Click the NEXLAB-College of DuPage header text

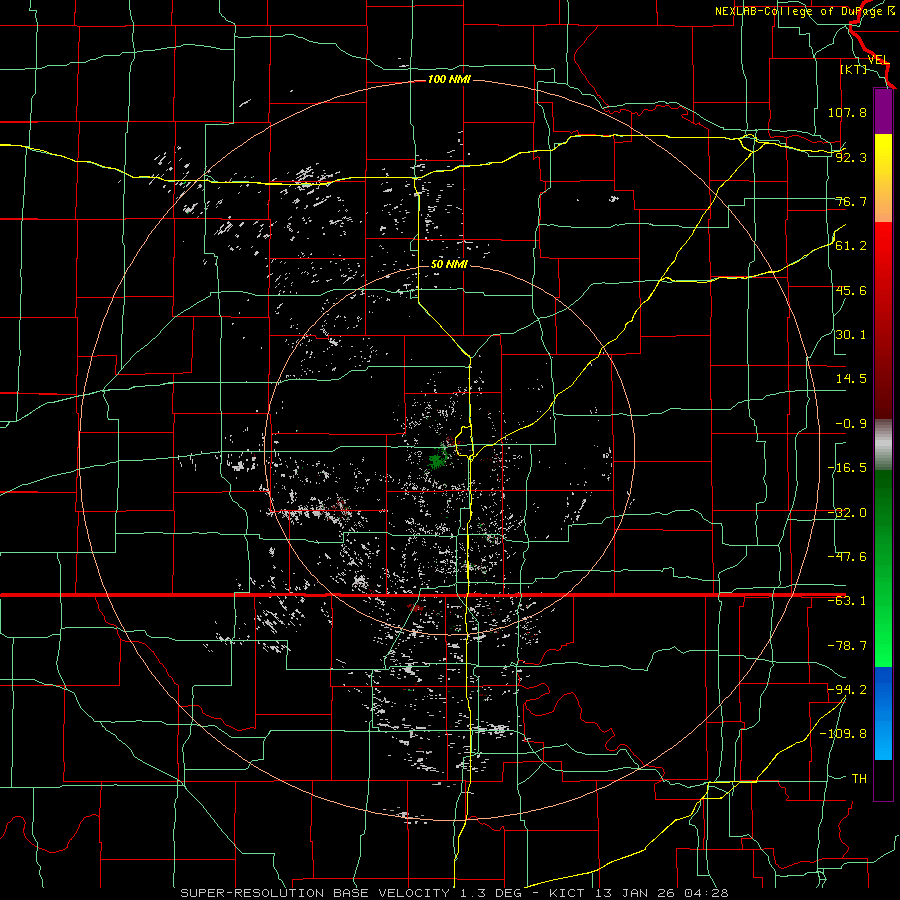[x=805, y=11]
